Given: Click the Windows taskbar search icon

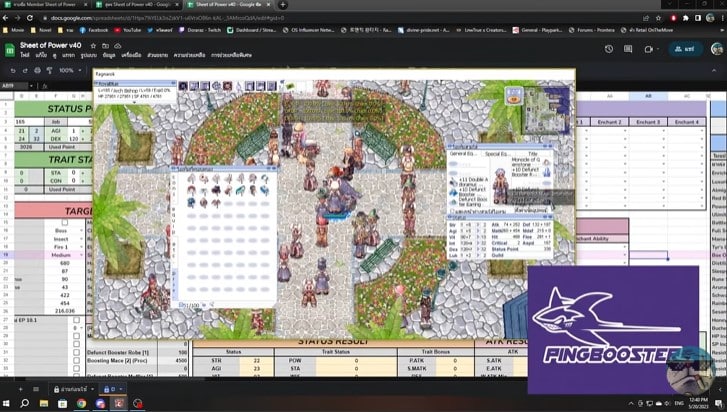Looking at the screenshot, I should pyautogui.click(x=25, y=403).
